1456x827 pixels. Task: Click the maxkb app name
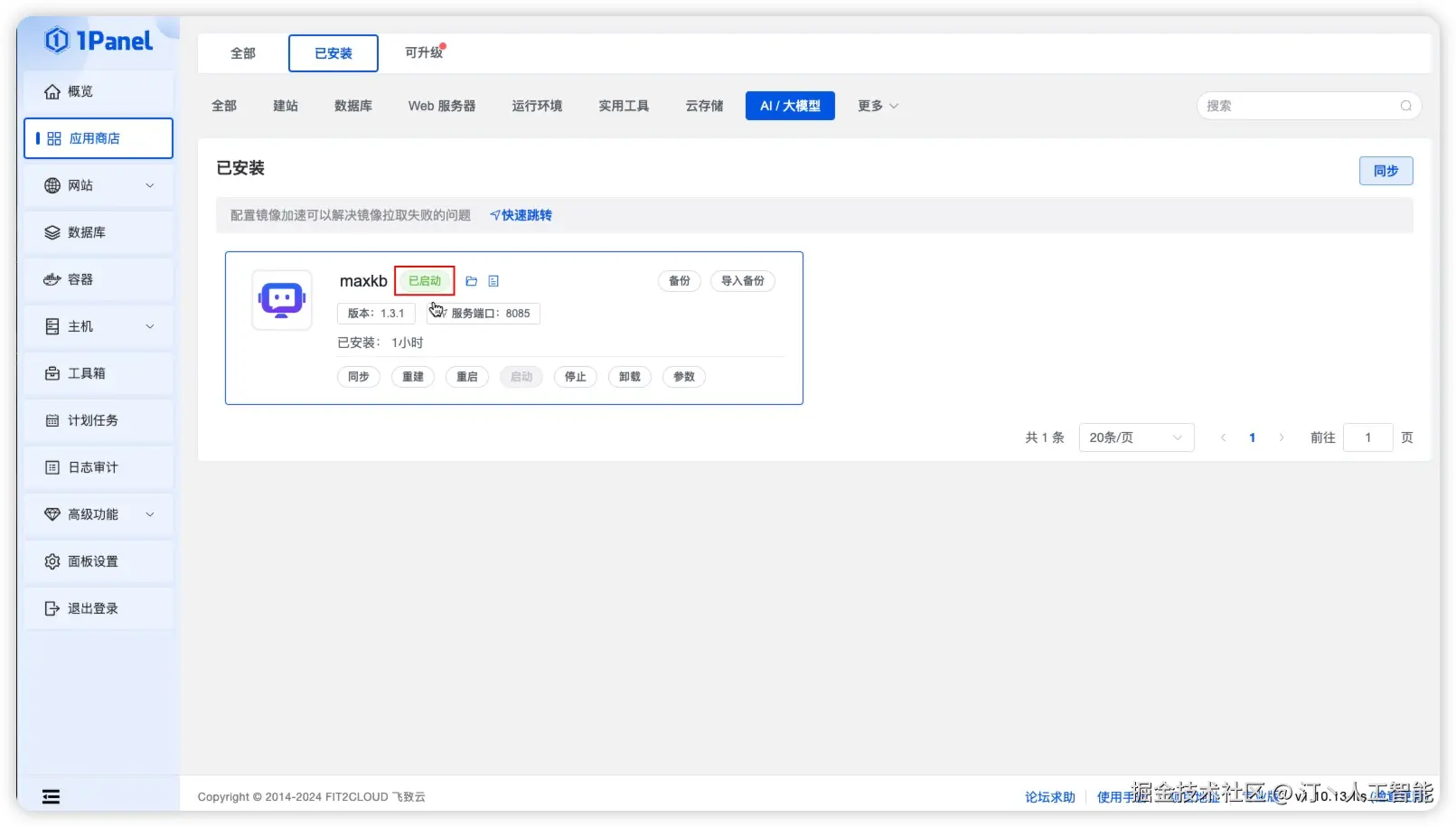[x=363, y=281]
